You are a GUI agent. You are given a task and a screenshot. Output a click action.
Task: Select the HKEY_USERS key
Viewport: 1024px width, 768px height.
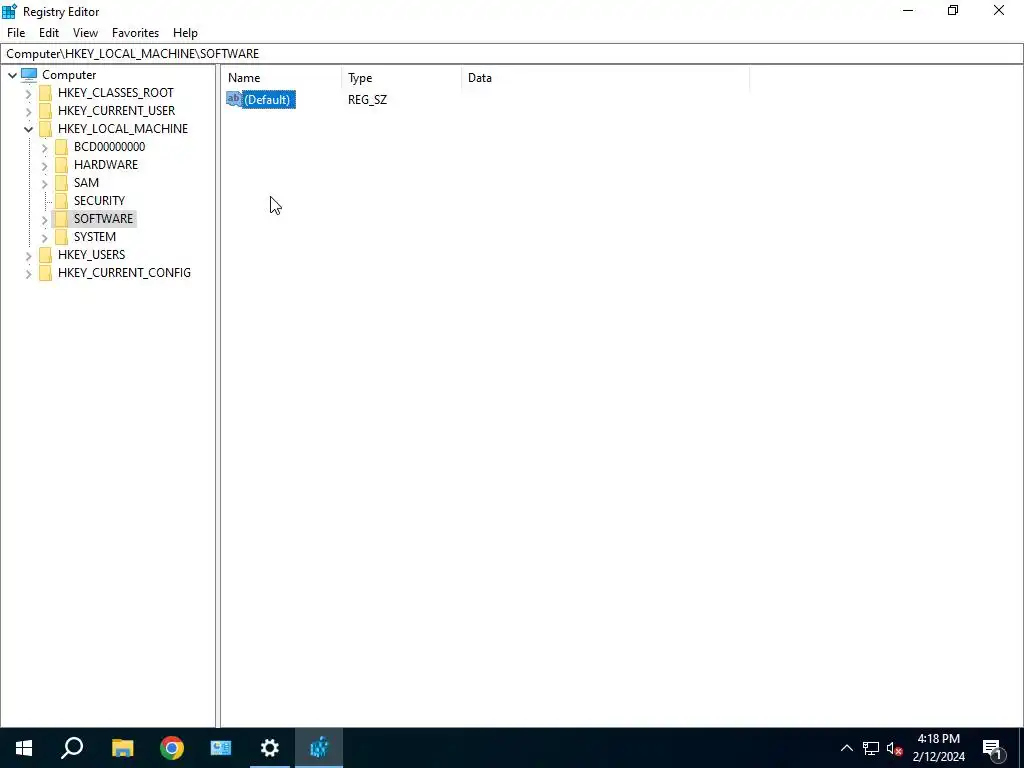click(x=91, y=255)
